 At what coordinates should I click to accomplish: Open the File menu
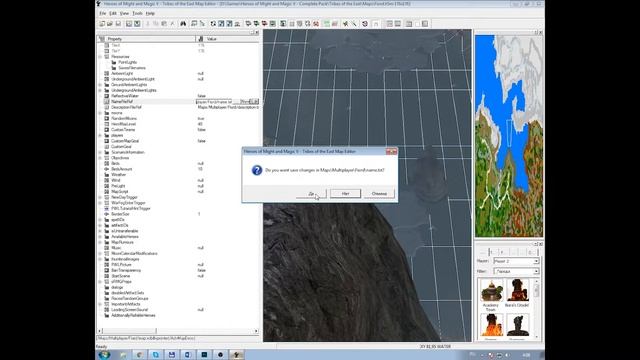point(102,13)
